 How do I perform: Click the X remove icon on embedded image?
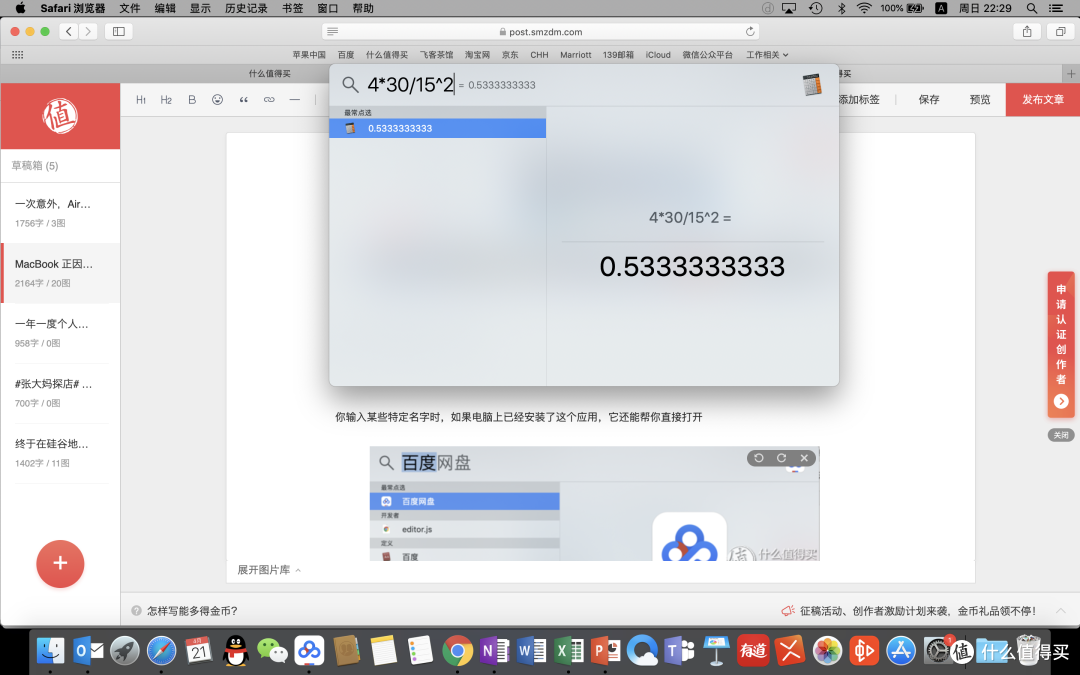(804, 458)
